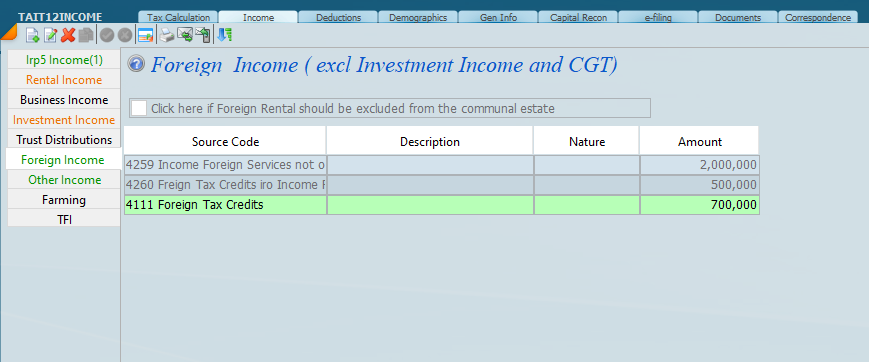Click the Amount column header
The width and height of the screenshot is (869, 362).
click(699, 141)
